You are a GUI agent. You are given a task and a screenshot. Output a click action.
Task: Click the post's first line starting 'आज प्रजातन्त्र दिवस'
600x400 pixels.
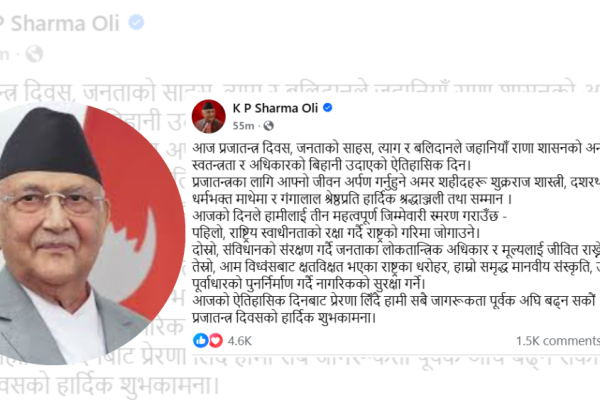pyautogui.click(x=396, y=148)
